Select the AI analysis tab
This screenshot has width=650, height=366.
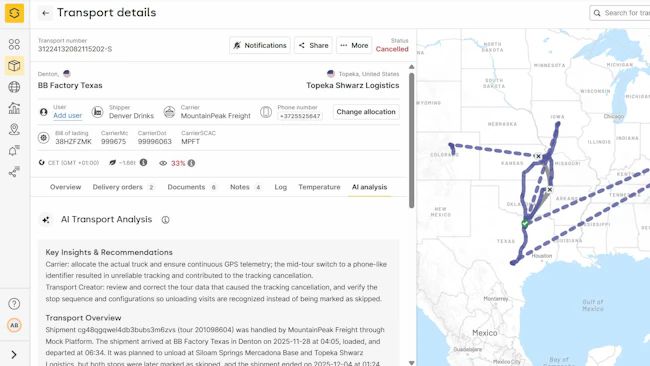coord(369,187)
